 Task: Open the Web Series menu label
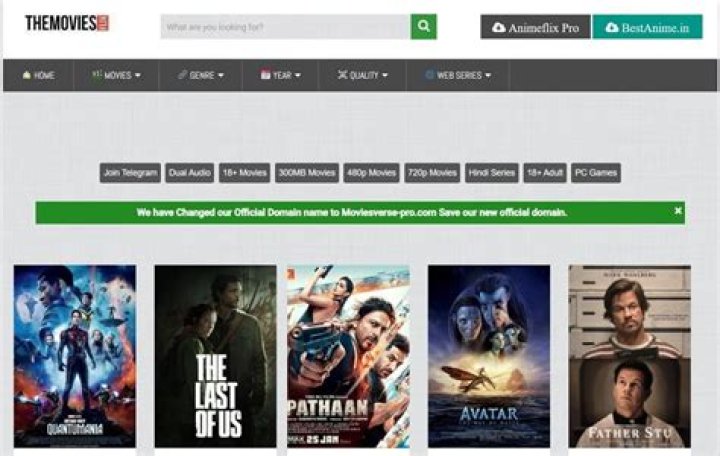click(x=459, y=75)
